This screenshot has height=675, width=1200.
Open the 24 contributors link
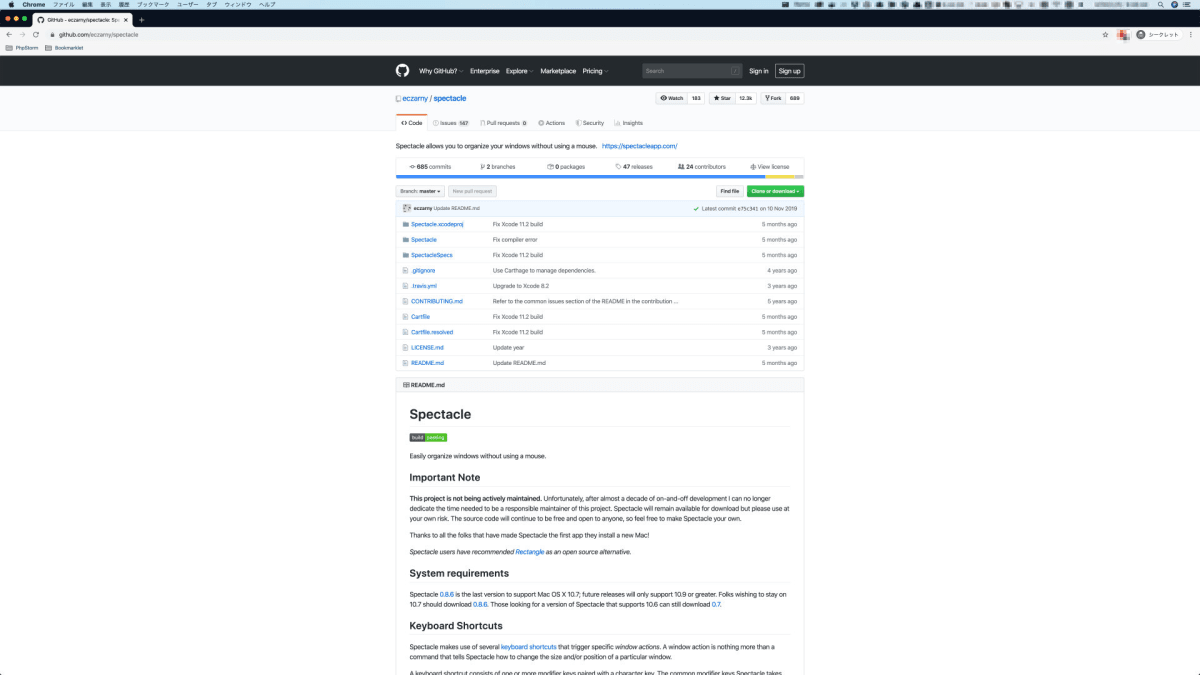[702, 167]
